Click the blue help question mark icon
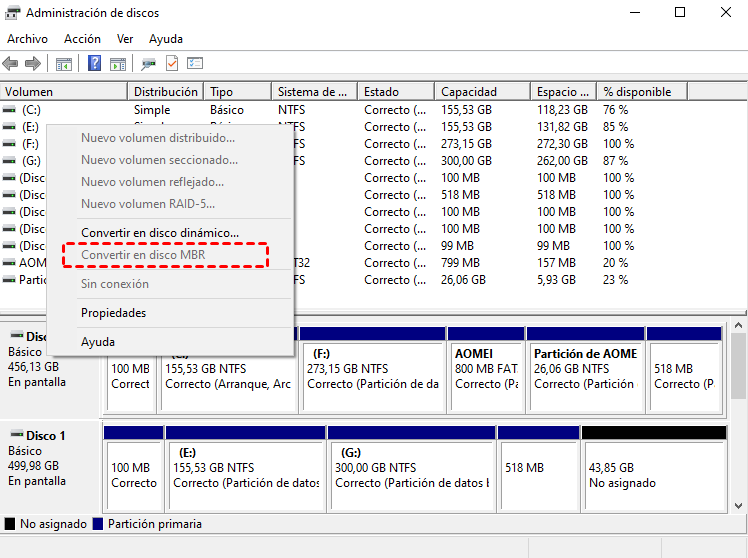The image size is (748, 558). 94,64
